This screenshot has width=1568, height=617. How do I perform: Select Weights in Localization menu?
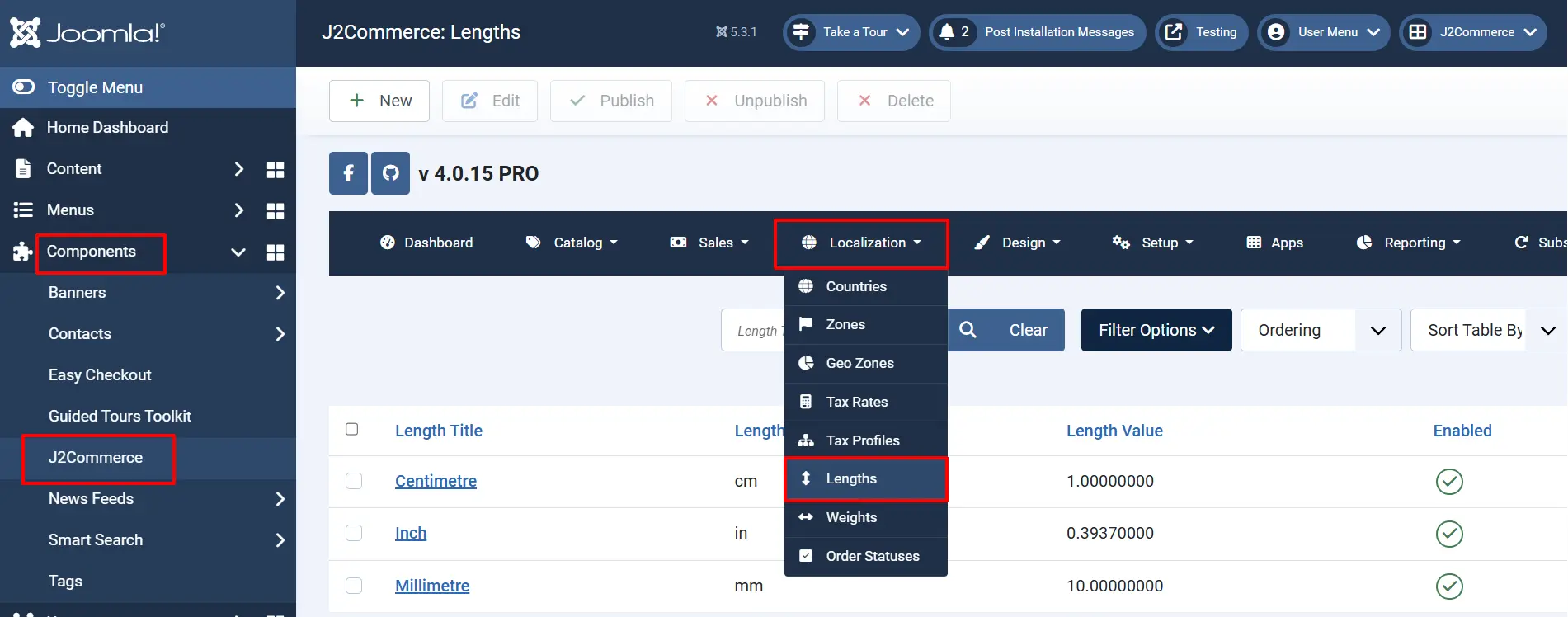pyautogui.click(x=866, y=517)
